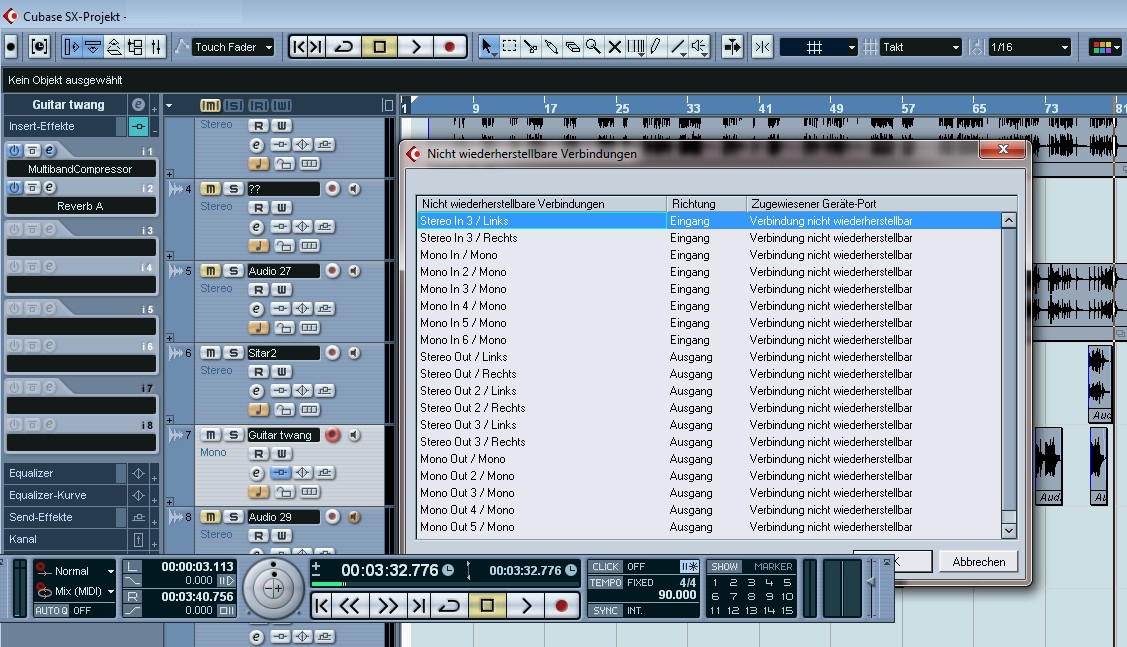Open the automation mode Touch Fader dropdown
The height and width of the screenshot is (647, 1127).
tap(233, 47)
